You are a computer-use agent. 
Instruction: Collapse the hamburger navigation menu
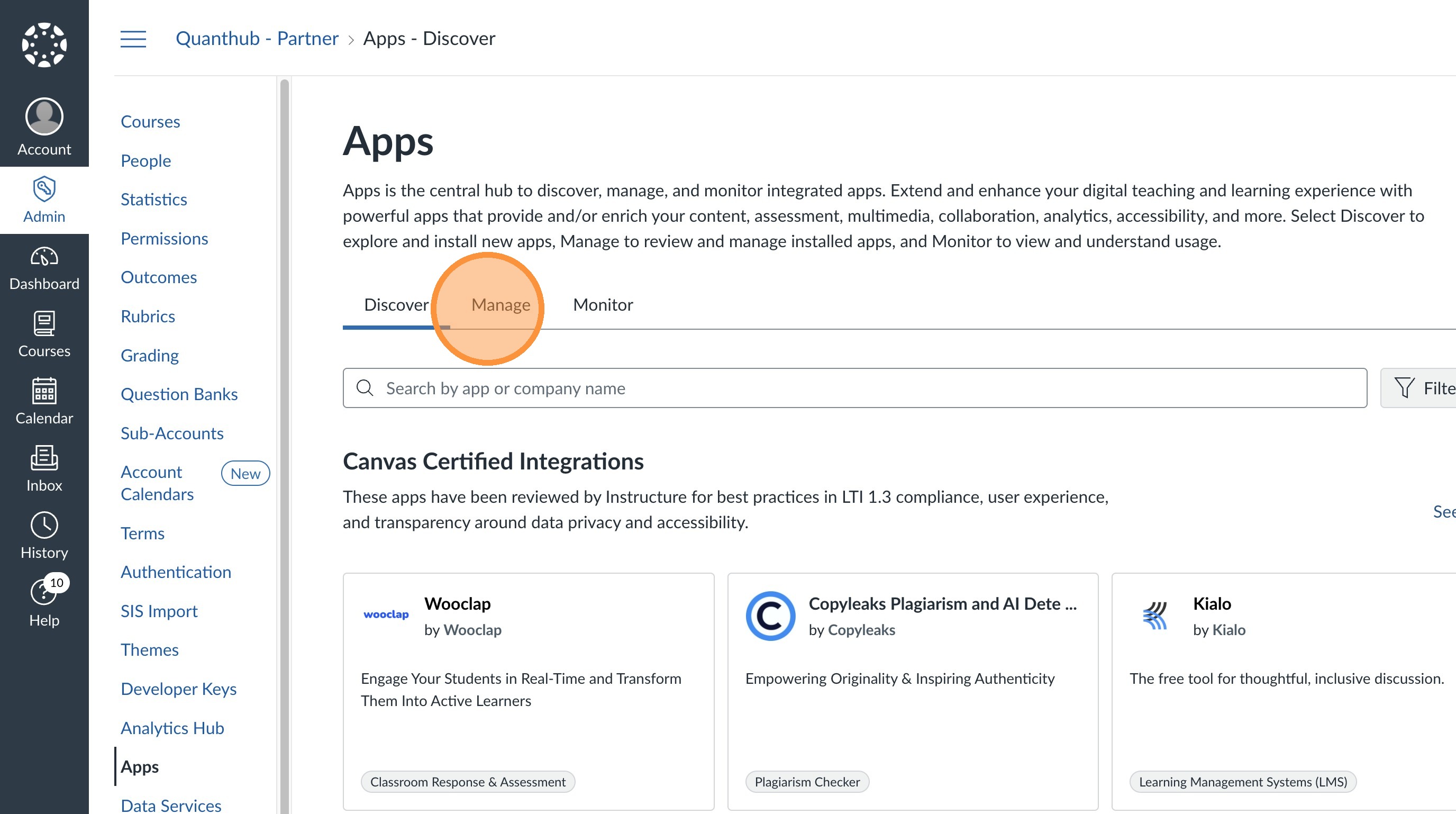[133, 39]
